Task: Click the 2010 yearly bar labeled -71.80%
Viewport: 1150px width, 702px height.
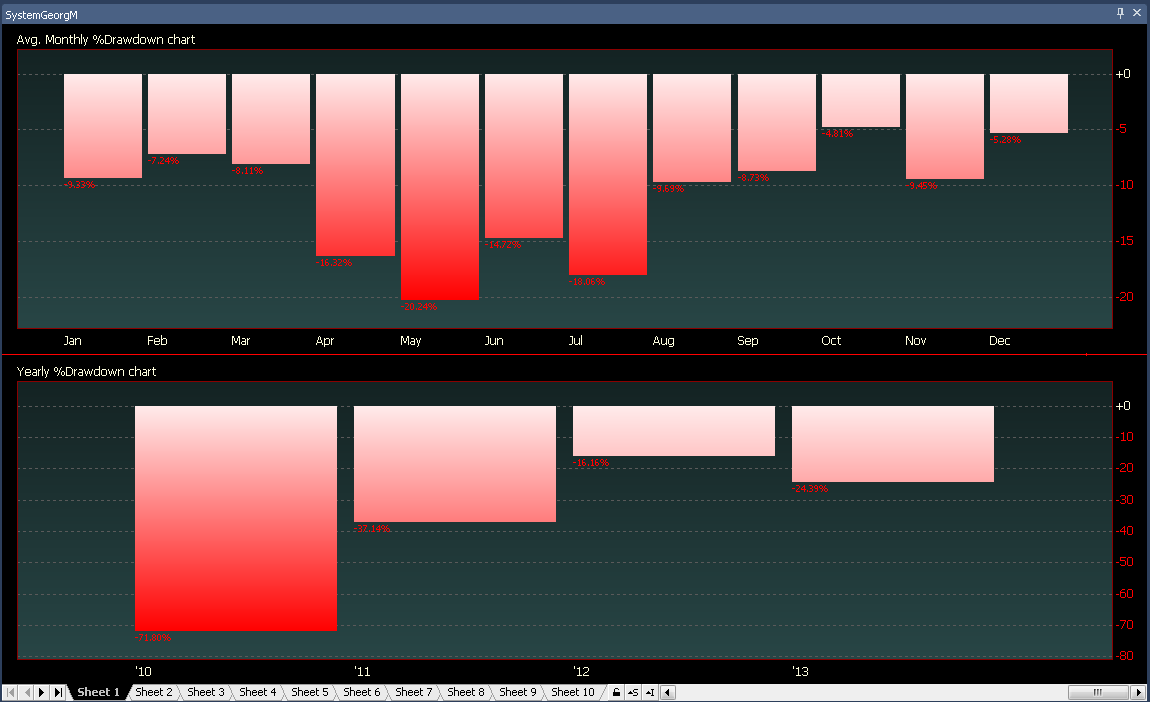Action: click(x=235, y=518)
